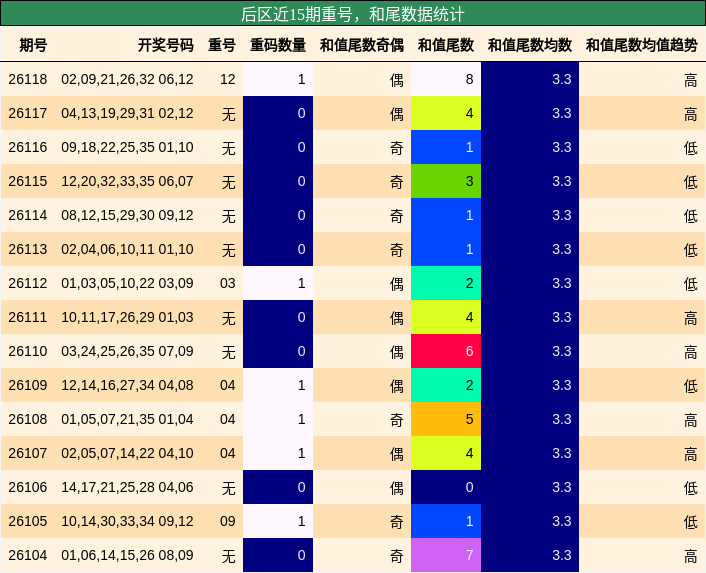
Task: Click the 和值尾数均值趋势 column header
Action: click(x=642, y=45)
